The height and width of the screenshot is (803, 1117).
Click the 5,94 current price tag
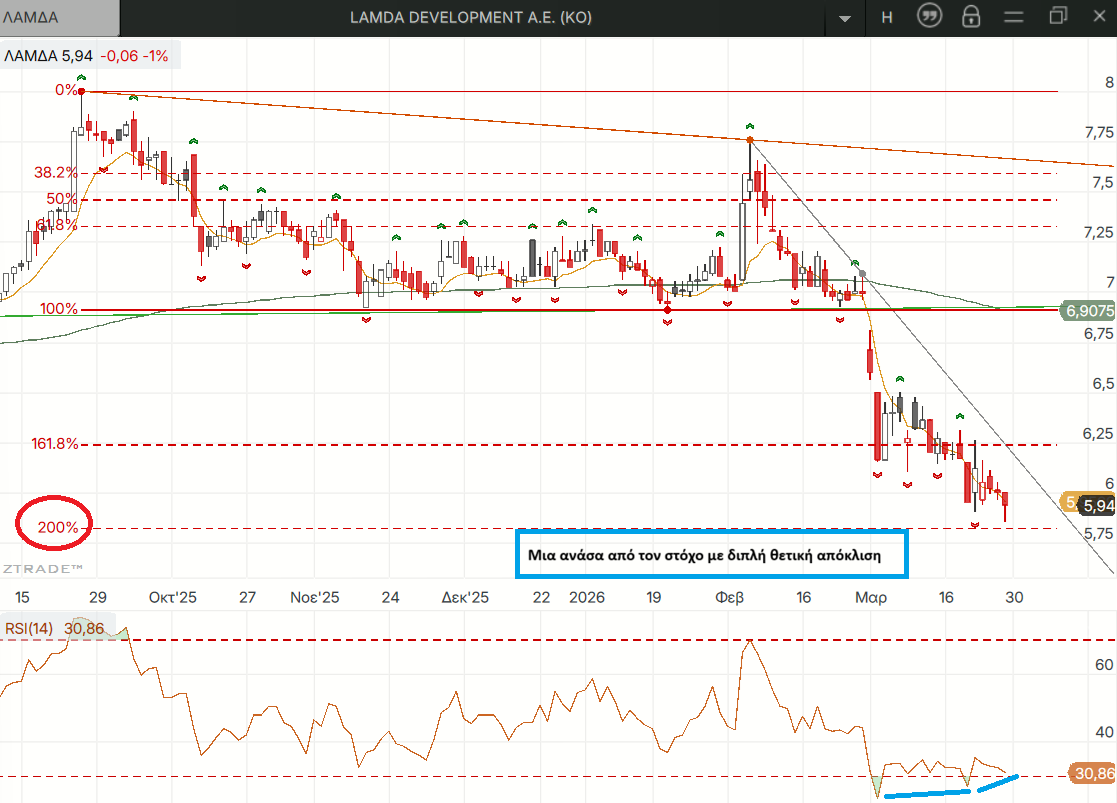point(1098,505)
